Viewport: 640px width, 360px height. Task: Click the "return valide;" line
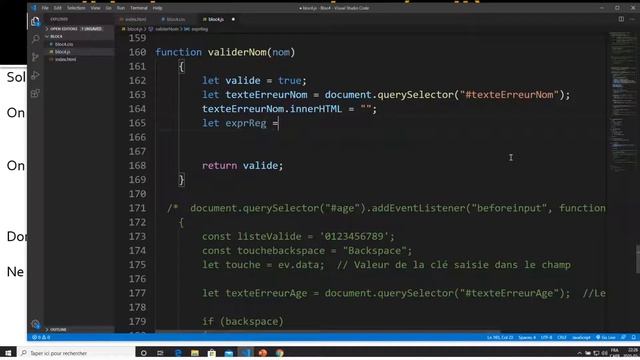tap(242, 165)
